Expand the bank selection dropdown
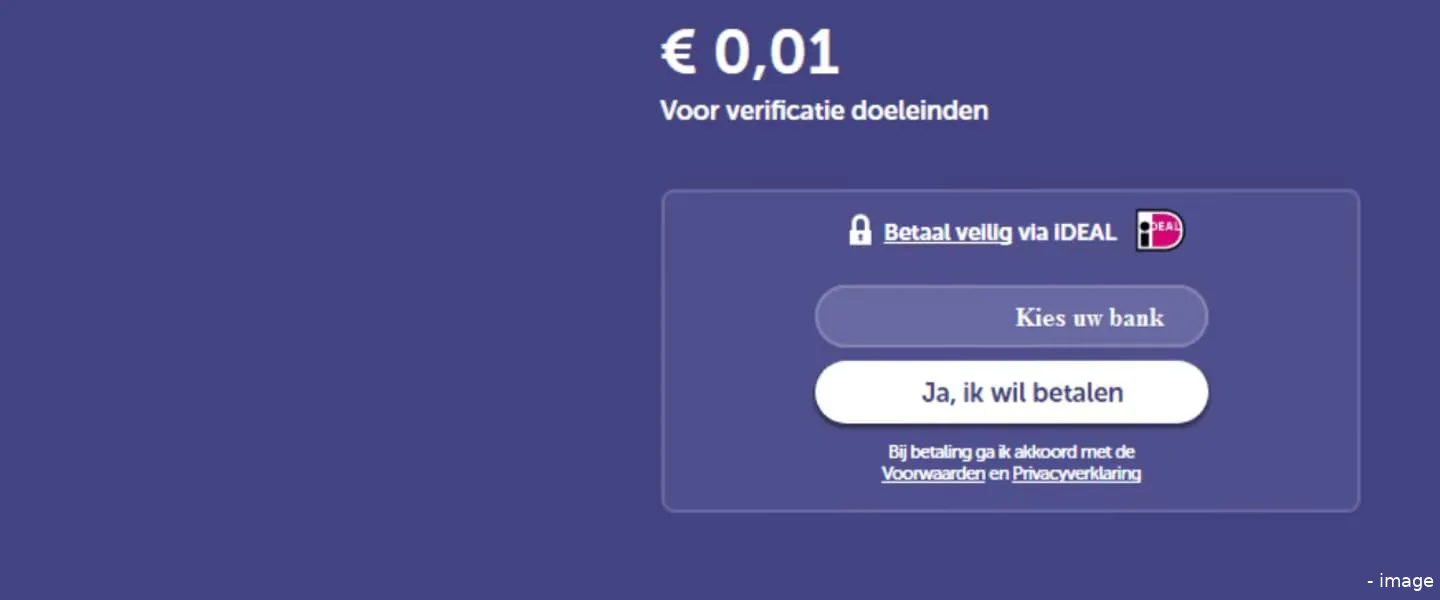The width and height of the screenshot is (1440, 600). point(1012,316)
